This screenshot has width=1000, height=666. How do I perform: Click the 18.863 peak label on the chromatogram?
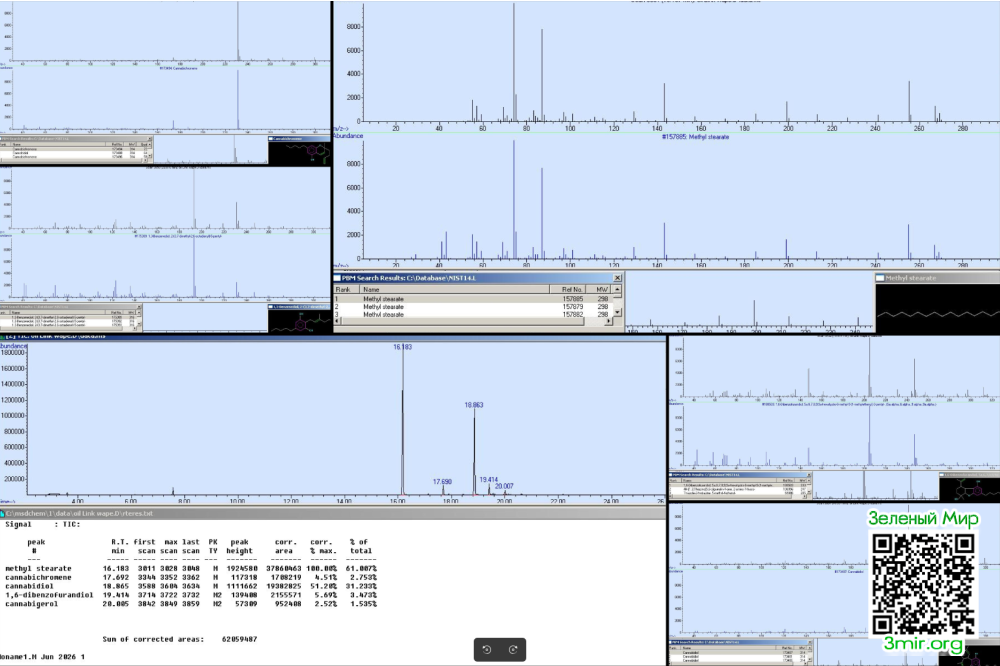coord(474,405)
